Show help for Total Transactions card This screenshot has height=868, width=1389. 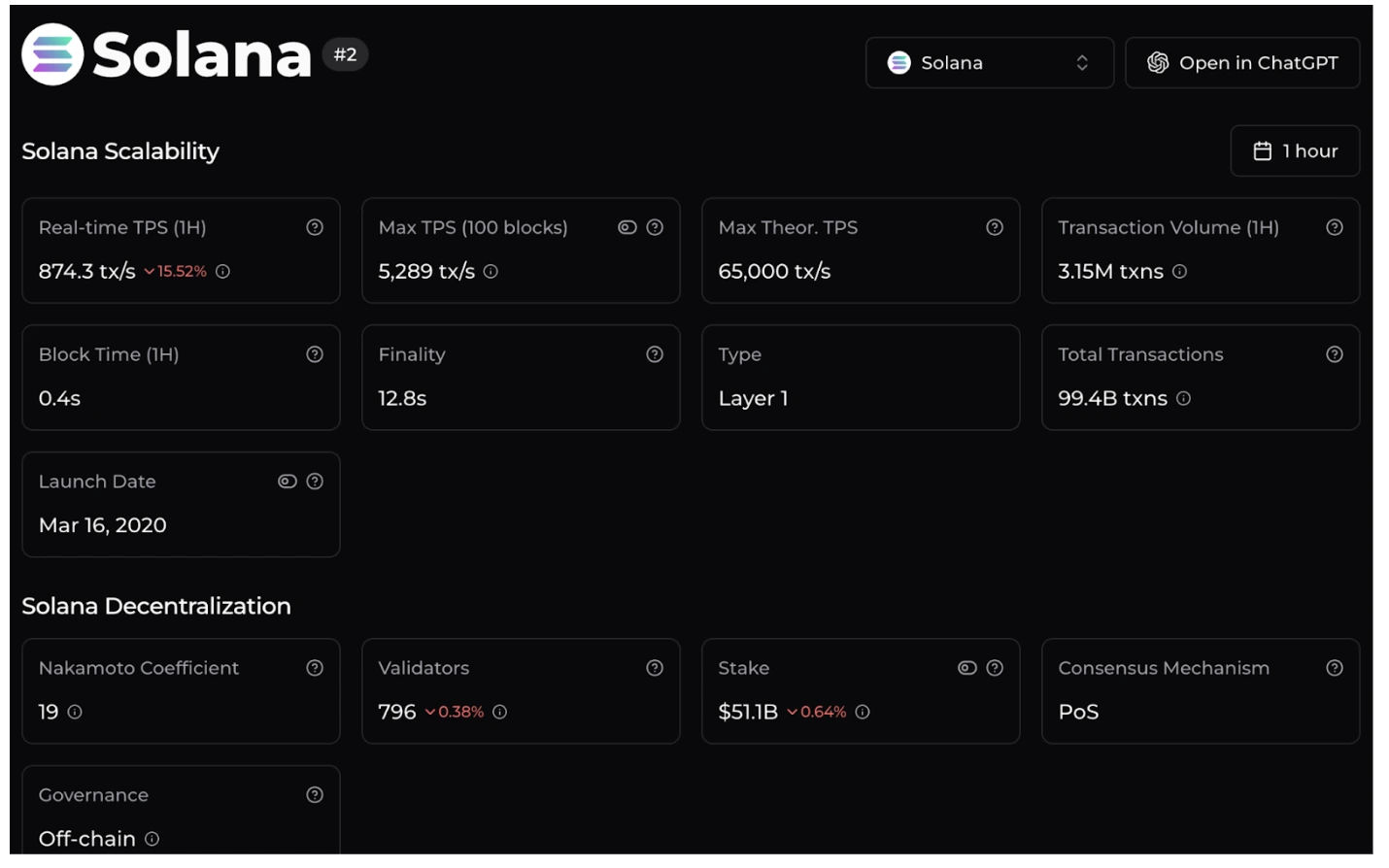1335,354
